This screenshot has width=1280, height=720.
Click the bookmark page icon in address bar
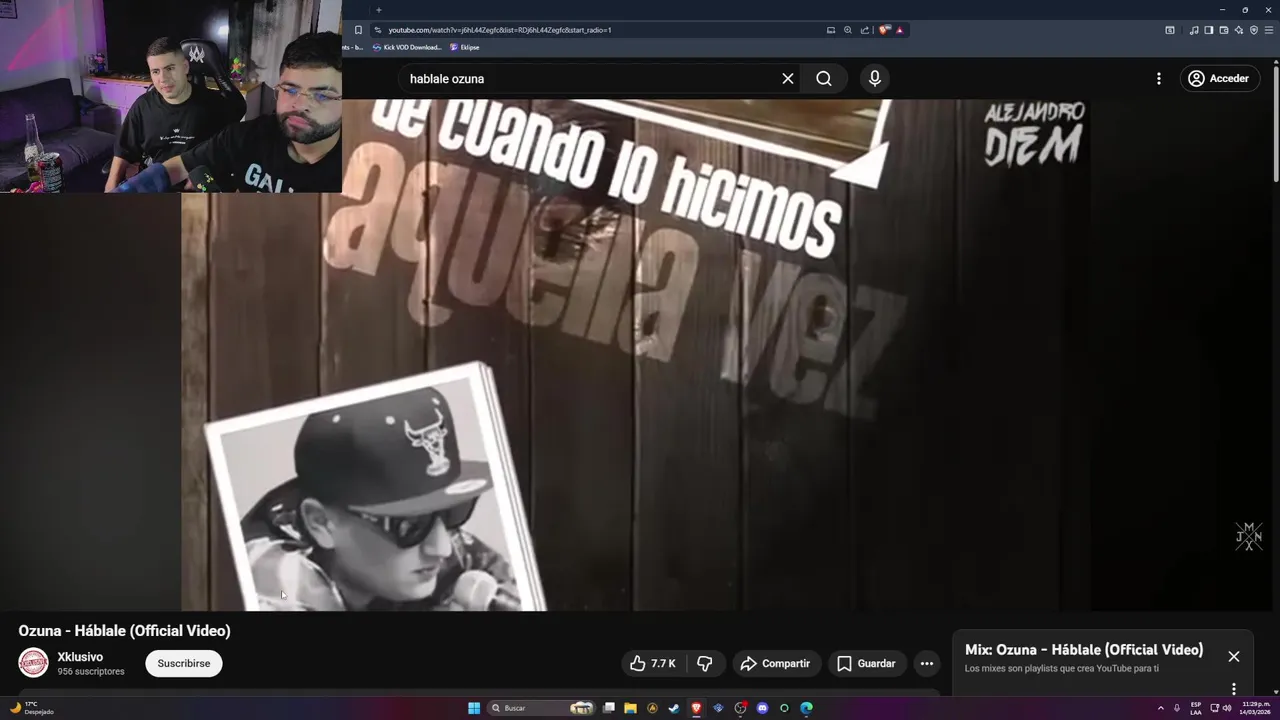point(358,30)
